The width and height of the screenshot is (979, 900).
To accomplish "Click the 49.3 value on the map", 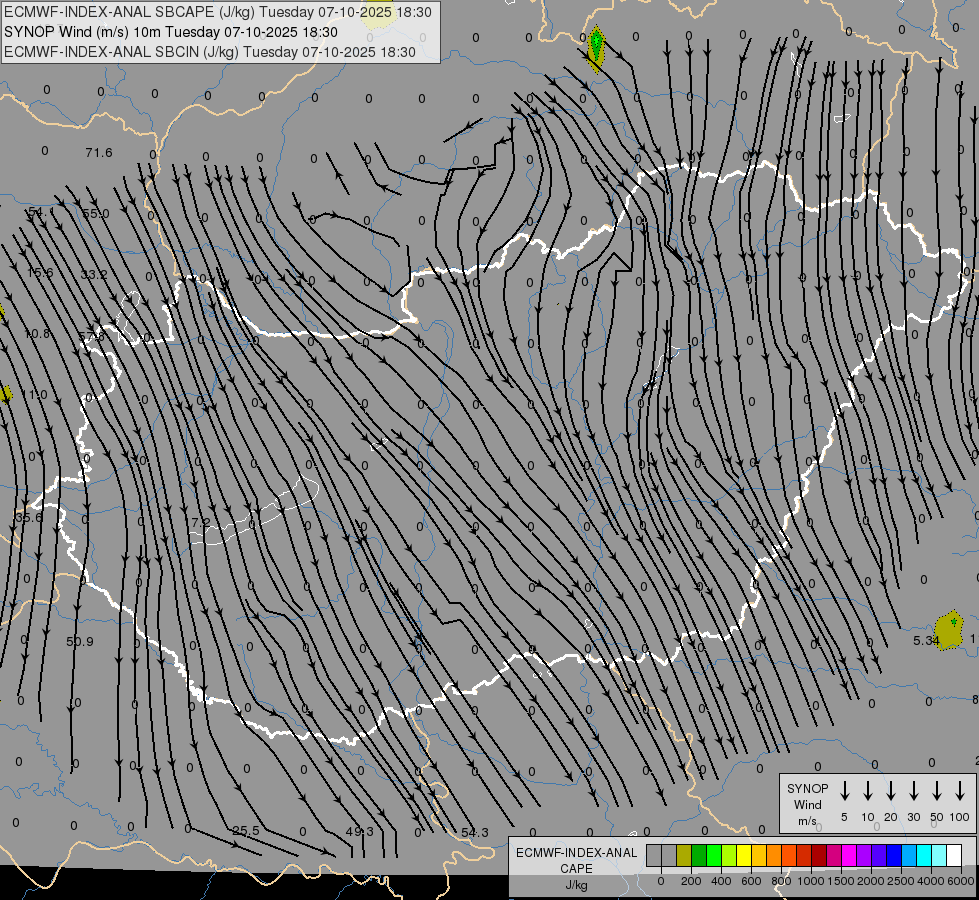I will coord(359,831).
